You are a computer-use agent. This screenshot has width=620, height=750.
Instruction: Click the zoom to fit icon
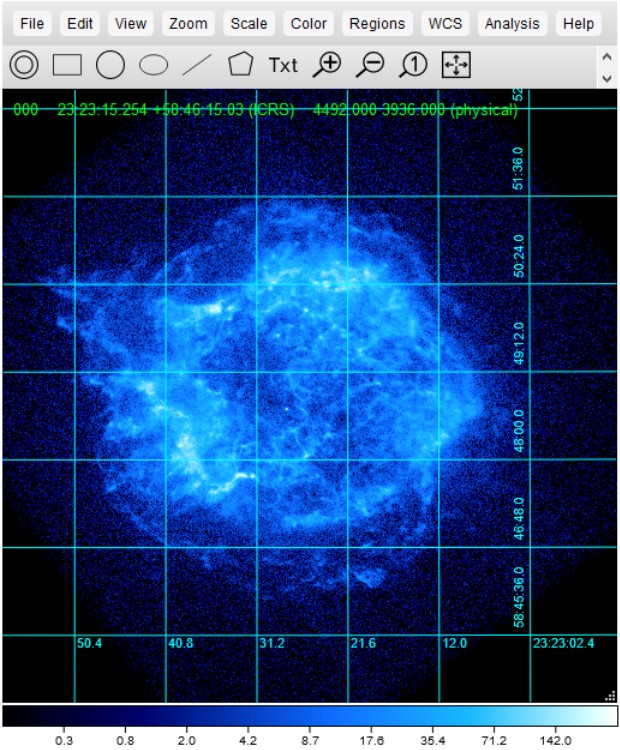click(x=456, y=65)
